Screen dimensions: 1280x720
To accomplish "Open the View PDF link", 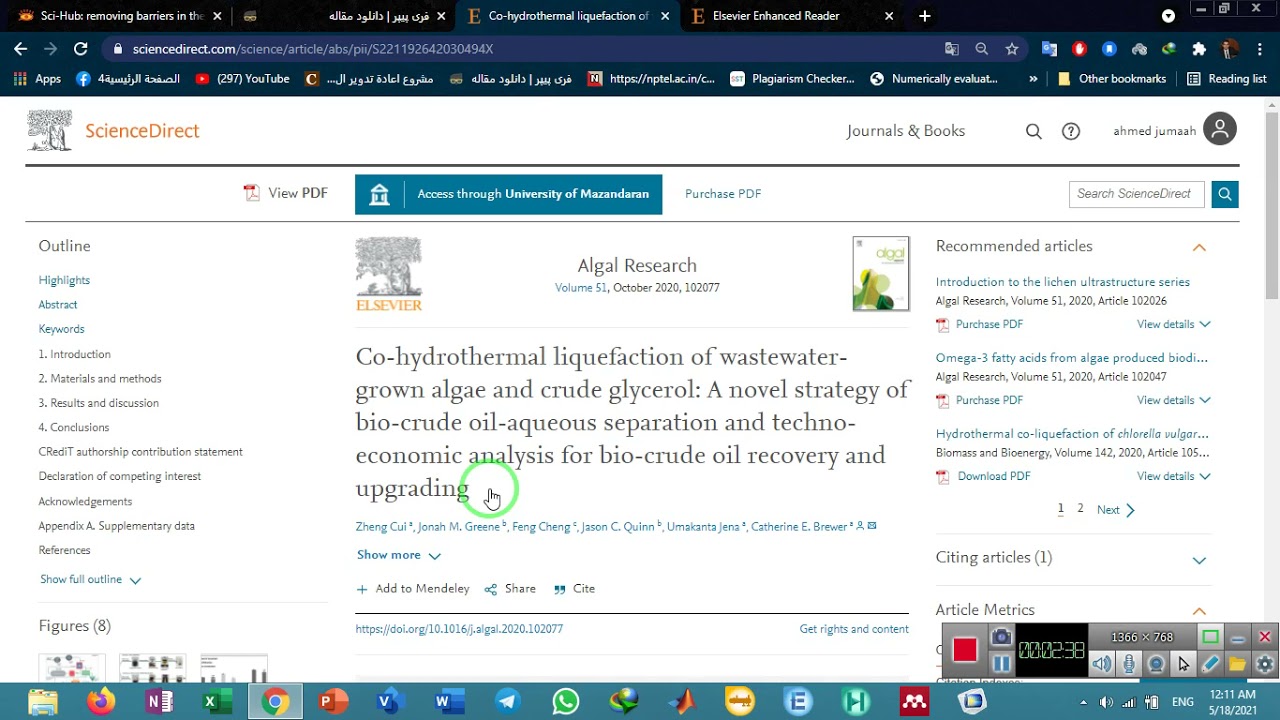I will (x=286, y=193).
